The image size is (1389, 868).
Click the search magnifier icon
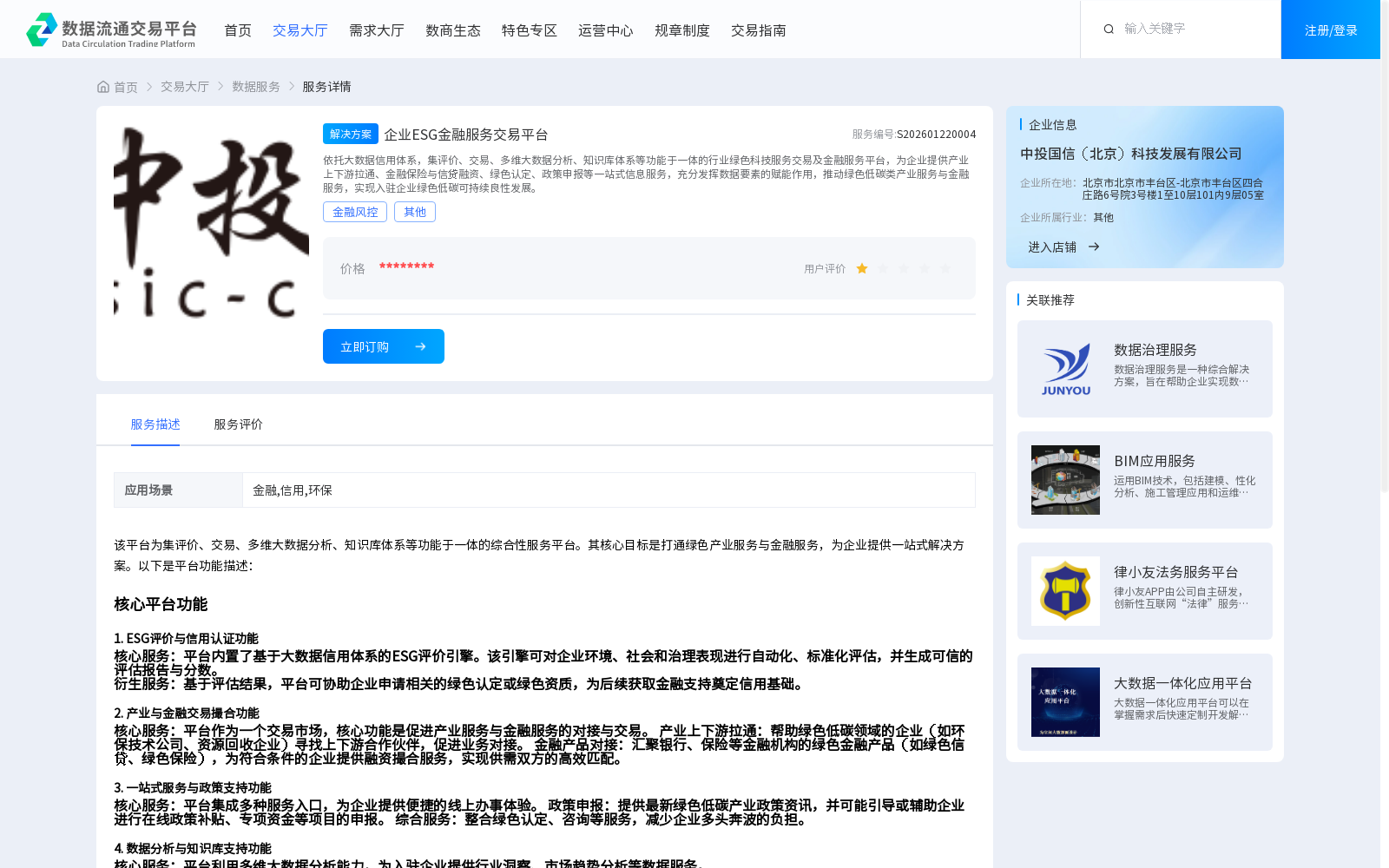(x=1109, y=30)
